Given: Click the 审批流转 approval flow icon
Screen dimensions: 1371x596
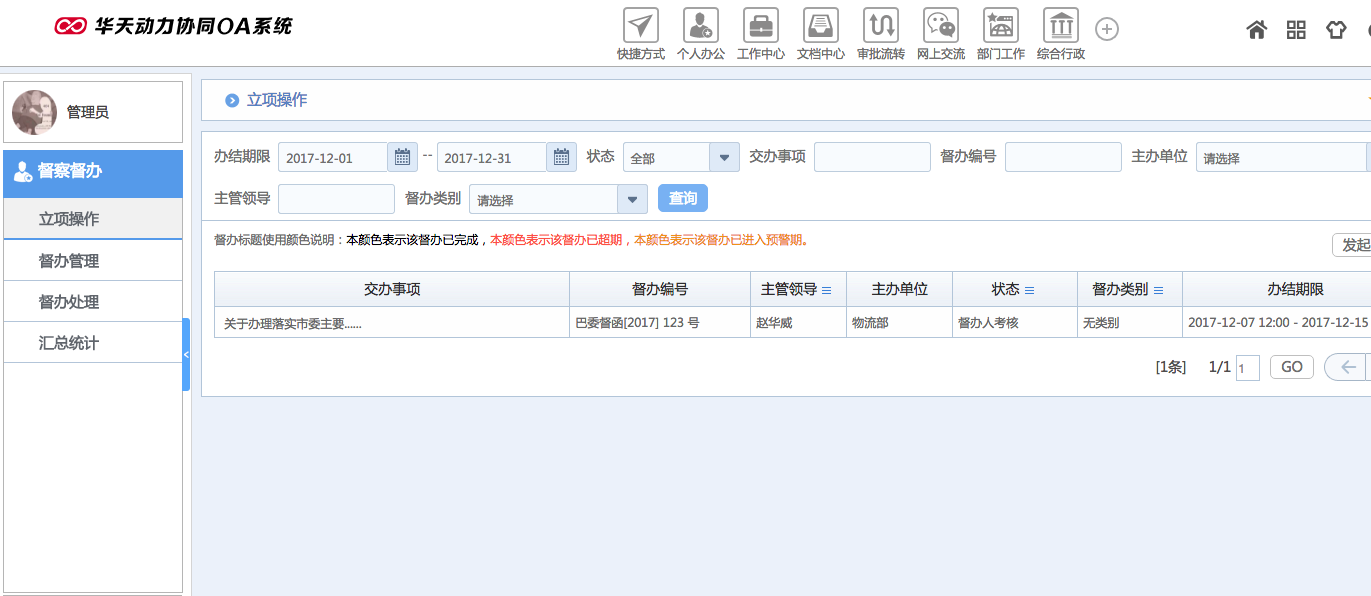Looking at the screenshot, I should 881,26.
